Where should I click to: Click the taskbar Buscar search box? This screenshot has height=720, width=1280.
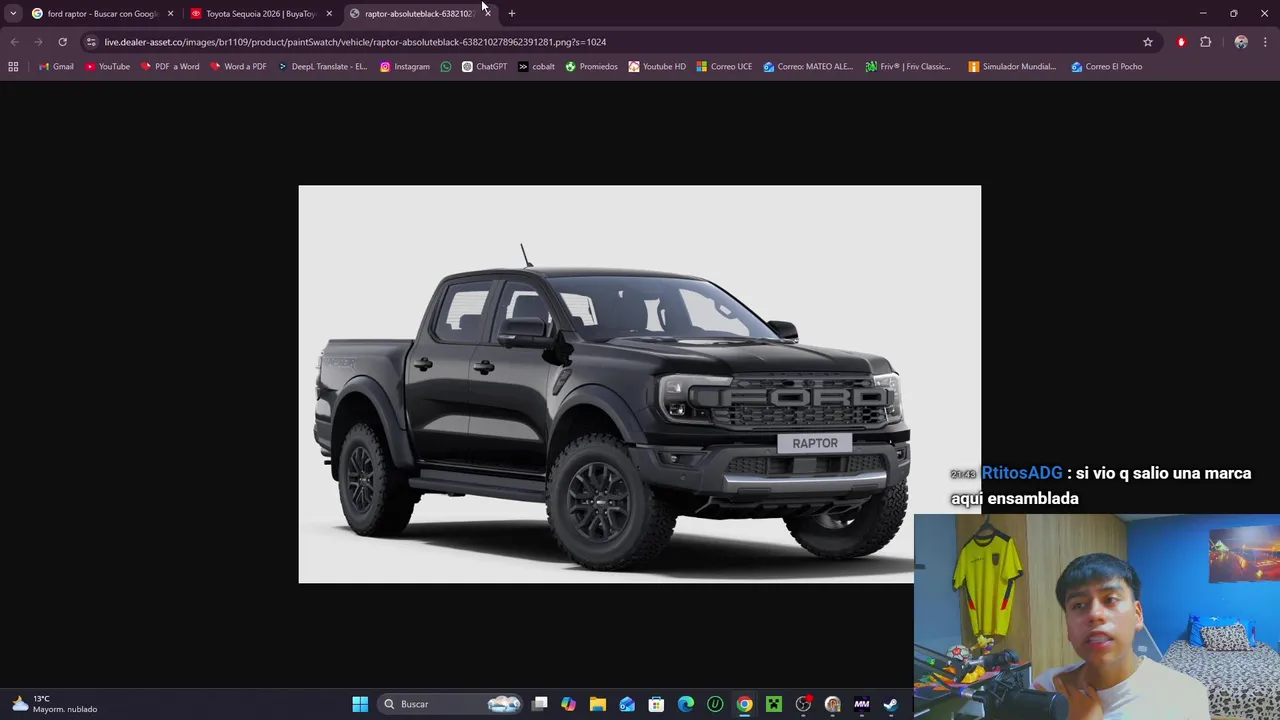(450, 704)
